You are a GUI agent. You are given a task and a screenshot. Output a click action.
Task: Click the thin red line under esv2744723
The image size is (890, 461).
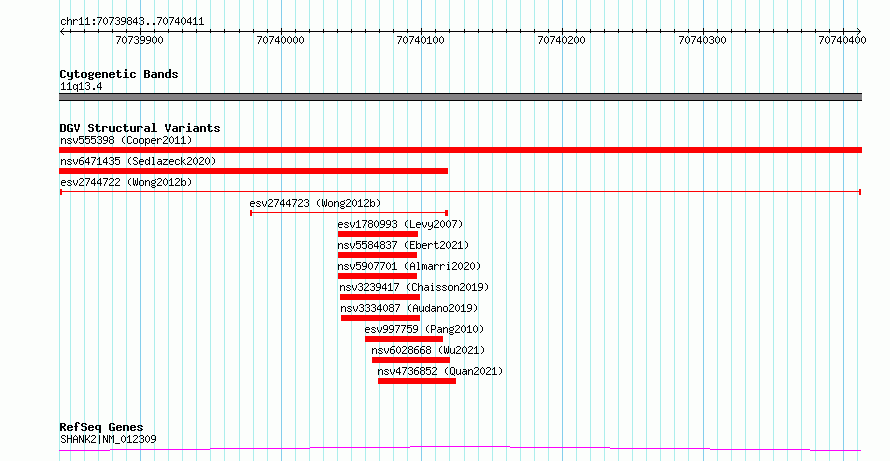(x=349, y=213)
